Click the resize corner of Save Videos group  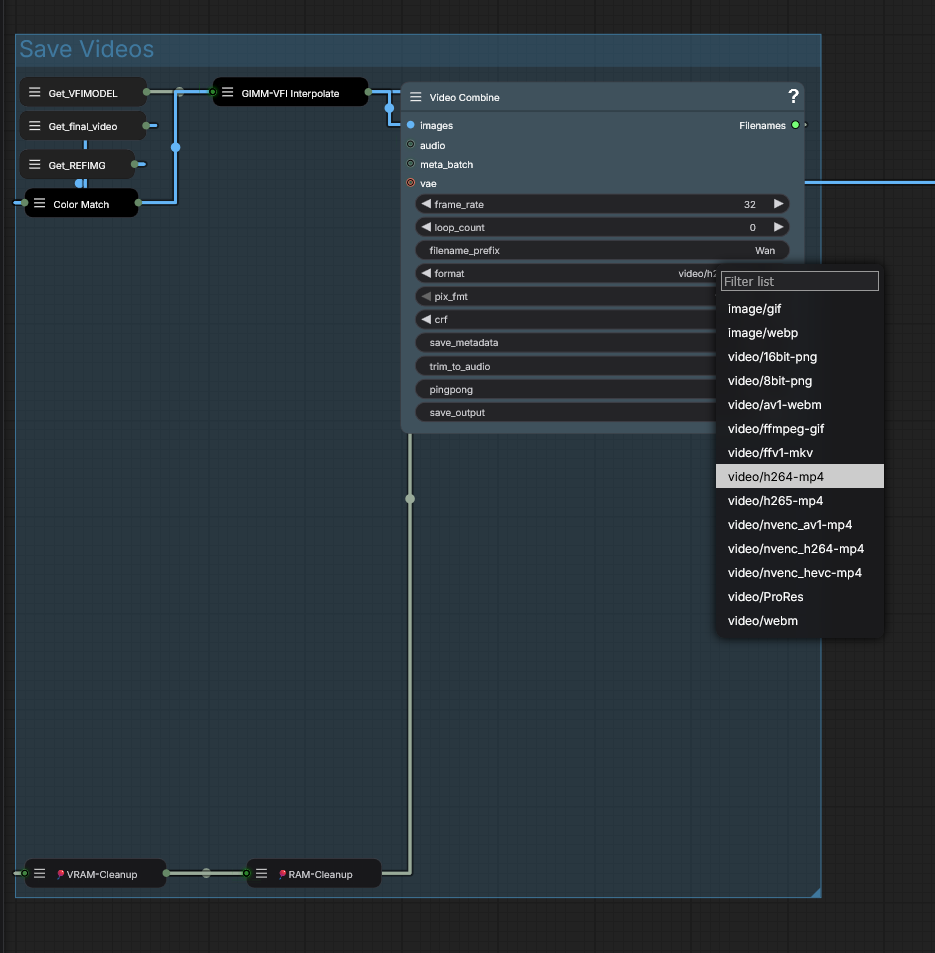point(816,892)
